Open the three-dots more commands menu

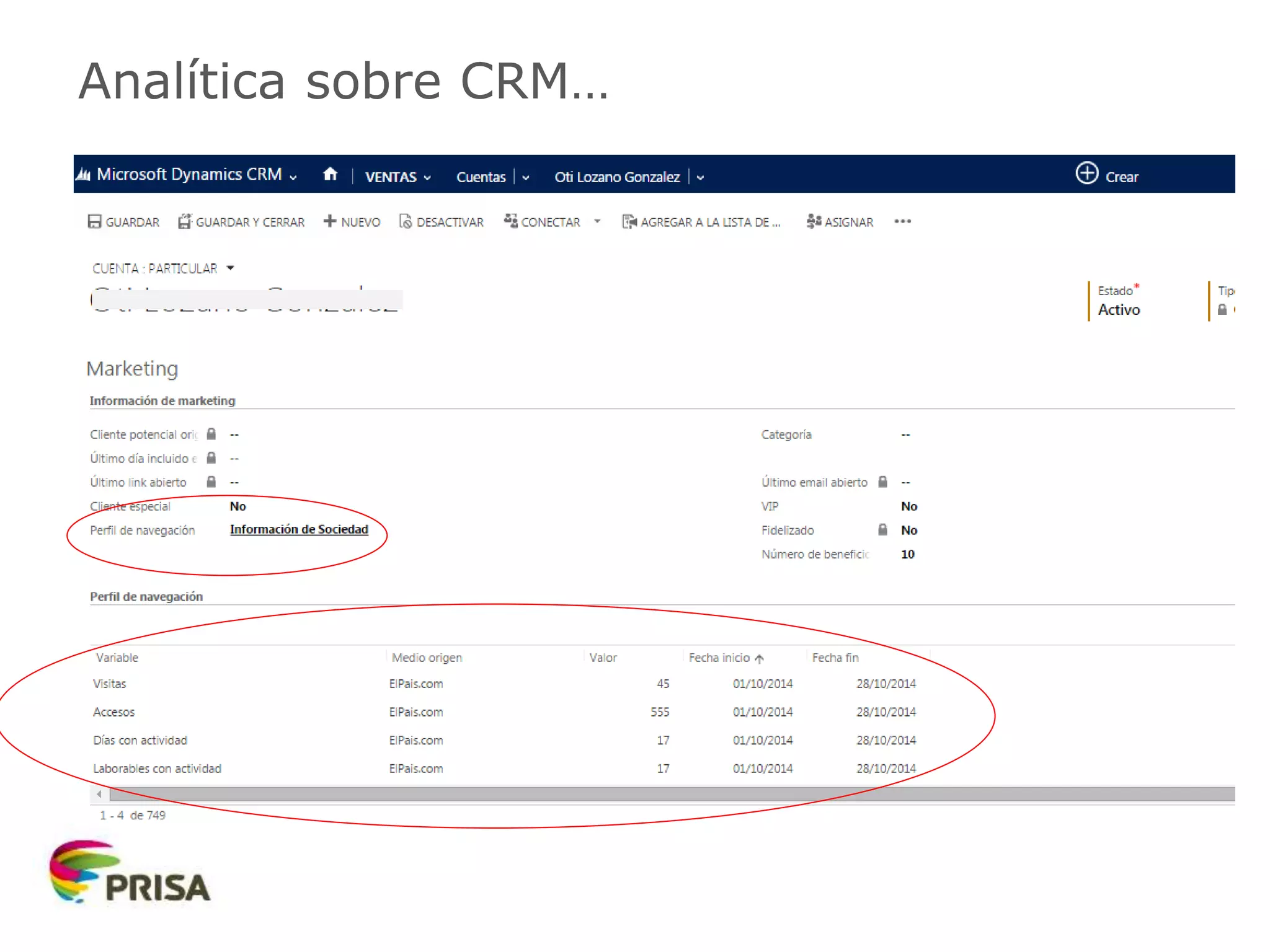coord(902,221)
